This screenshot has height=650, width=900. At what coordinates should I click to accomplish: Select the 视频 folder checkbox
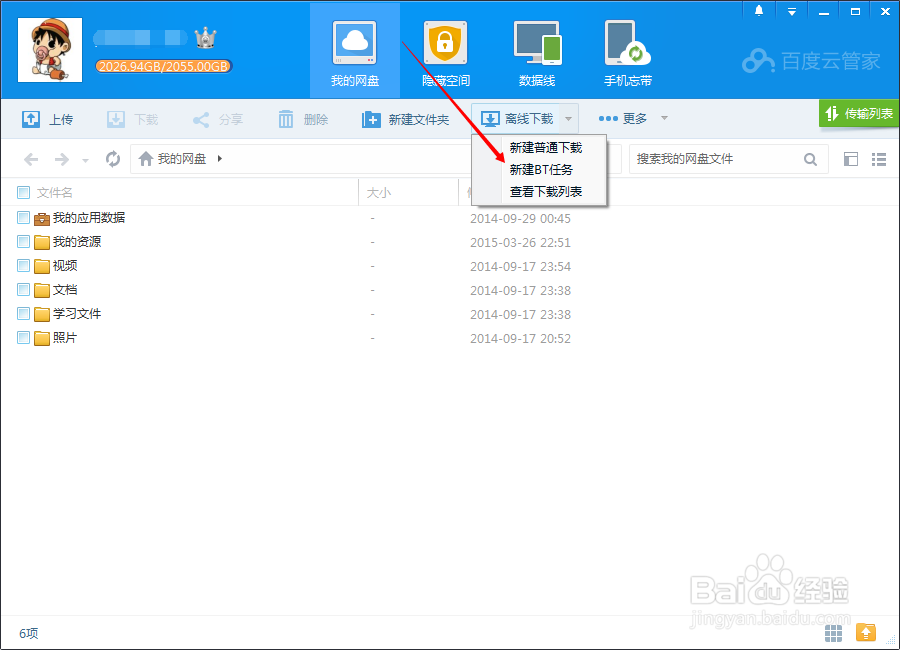pos(22,265)
